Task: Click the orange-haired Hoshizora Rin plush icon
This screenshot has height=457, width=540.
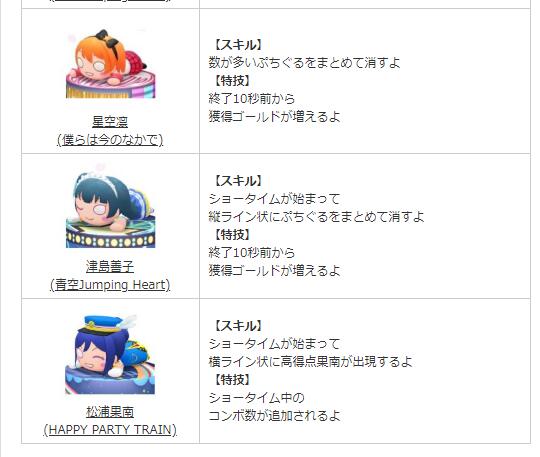Action: (111, 64)
